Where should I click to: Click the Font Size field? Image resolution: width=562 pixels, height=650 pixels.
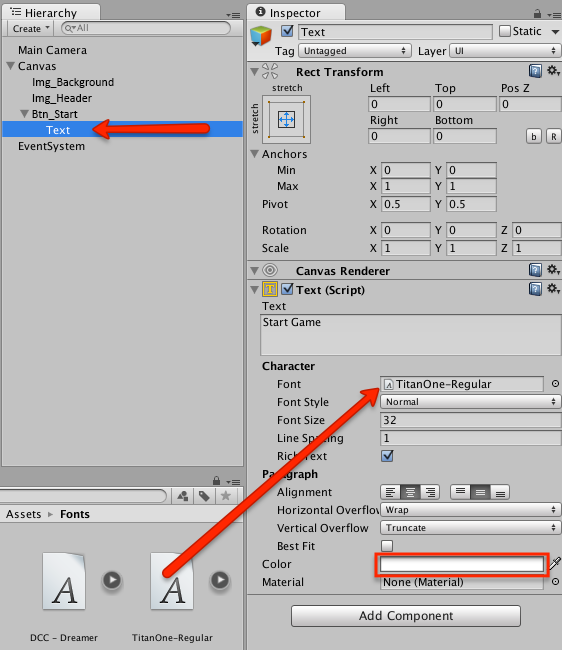coord(470,420)
